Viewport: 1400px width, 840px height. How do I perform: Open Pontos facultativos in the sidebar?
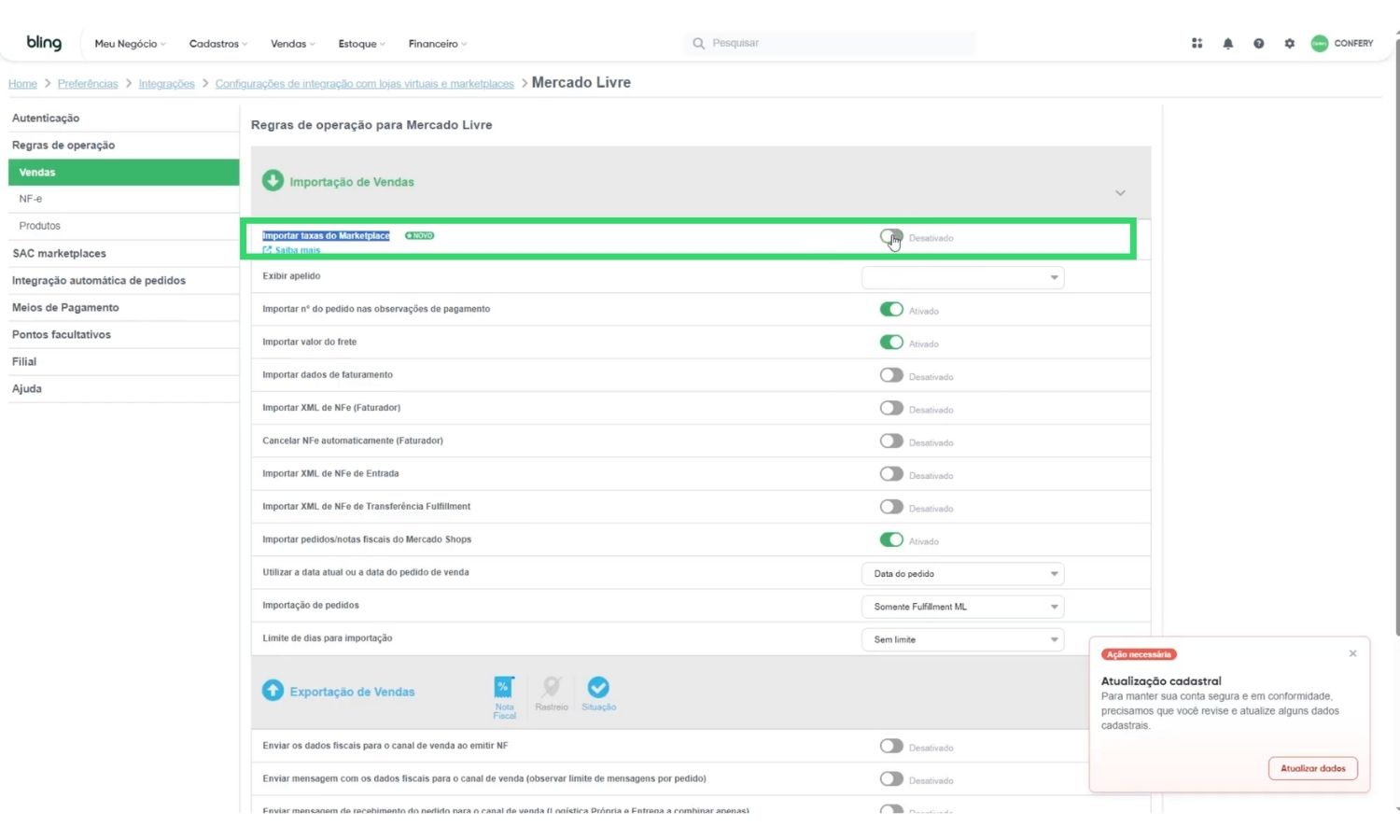123,335
